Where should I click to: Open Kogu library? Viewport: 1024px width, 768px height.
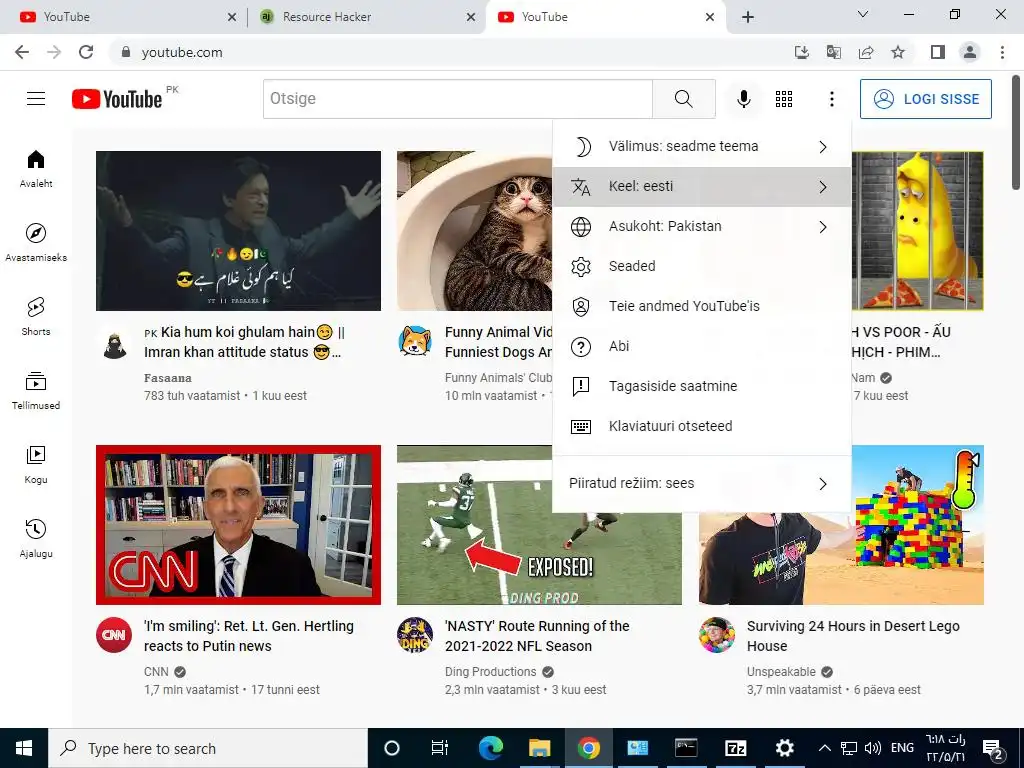[36, 464]
